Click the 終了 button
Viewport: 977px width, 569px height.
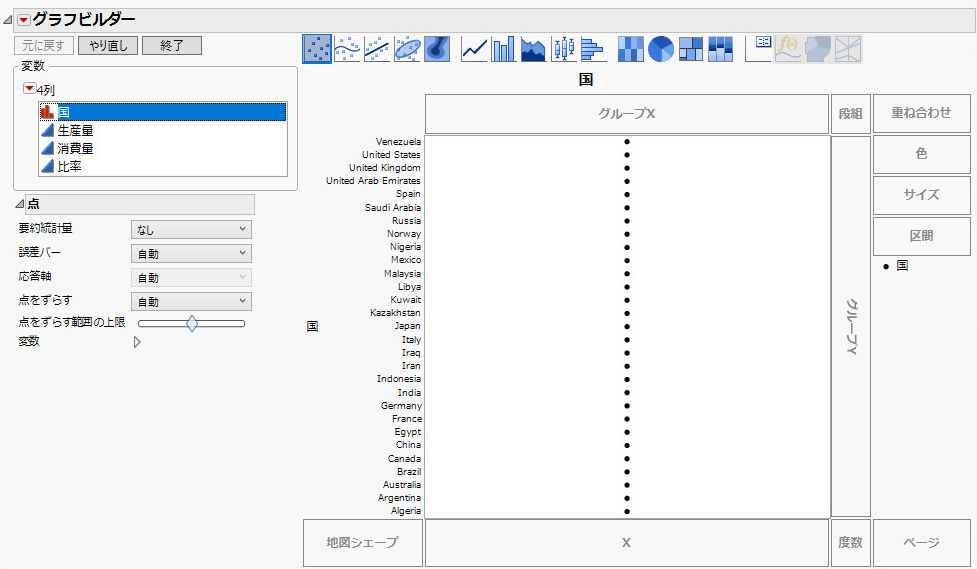(x=172, y=46)
